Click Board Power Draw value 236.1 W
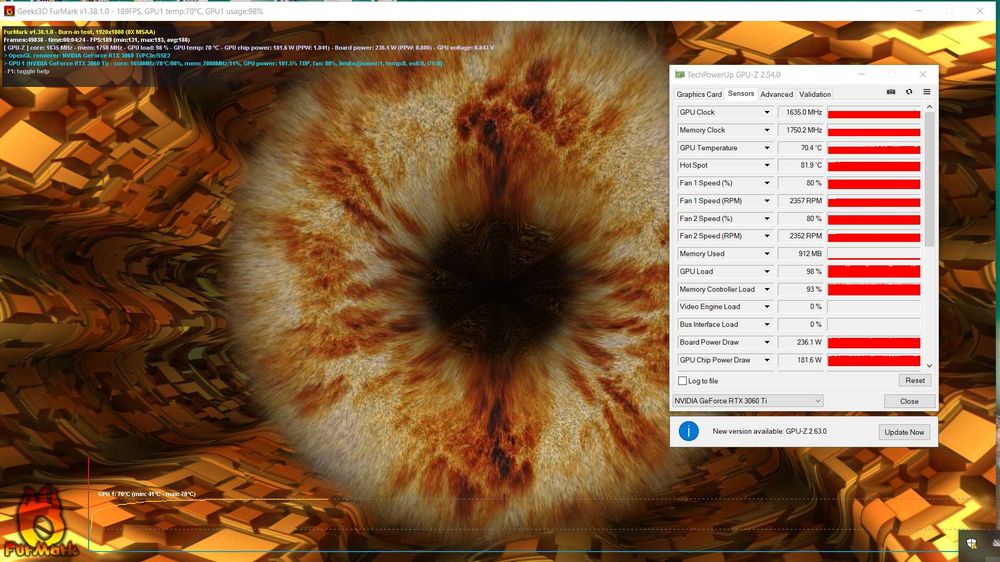 coord(800,343)
